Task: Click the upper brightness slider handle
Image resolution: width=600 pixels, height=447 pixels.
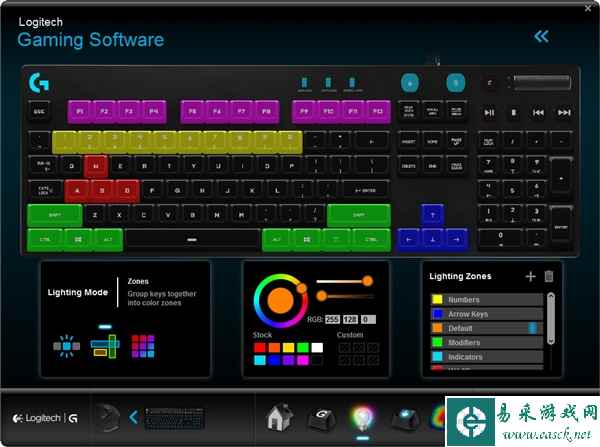Action: point(367,281)
